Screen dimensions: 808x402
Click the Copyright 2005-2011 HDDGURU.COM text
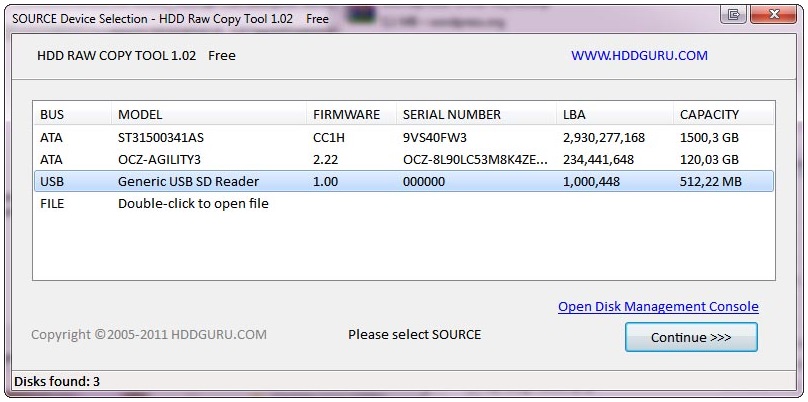coord(149,334)
